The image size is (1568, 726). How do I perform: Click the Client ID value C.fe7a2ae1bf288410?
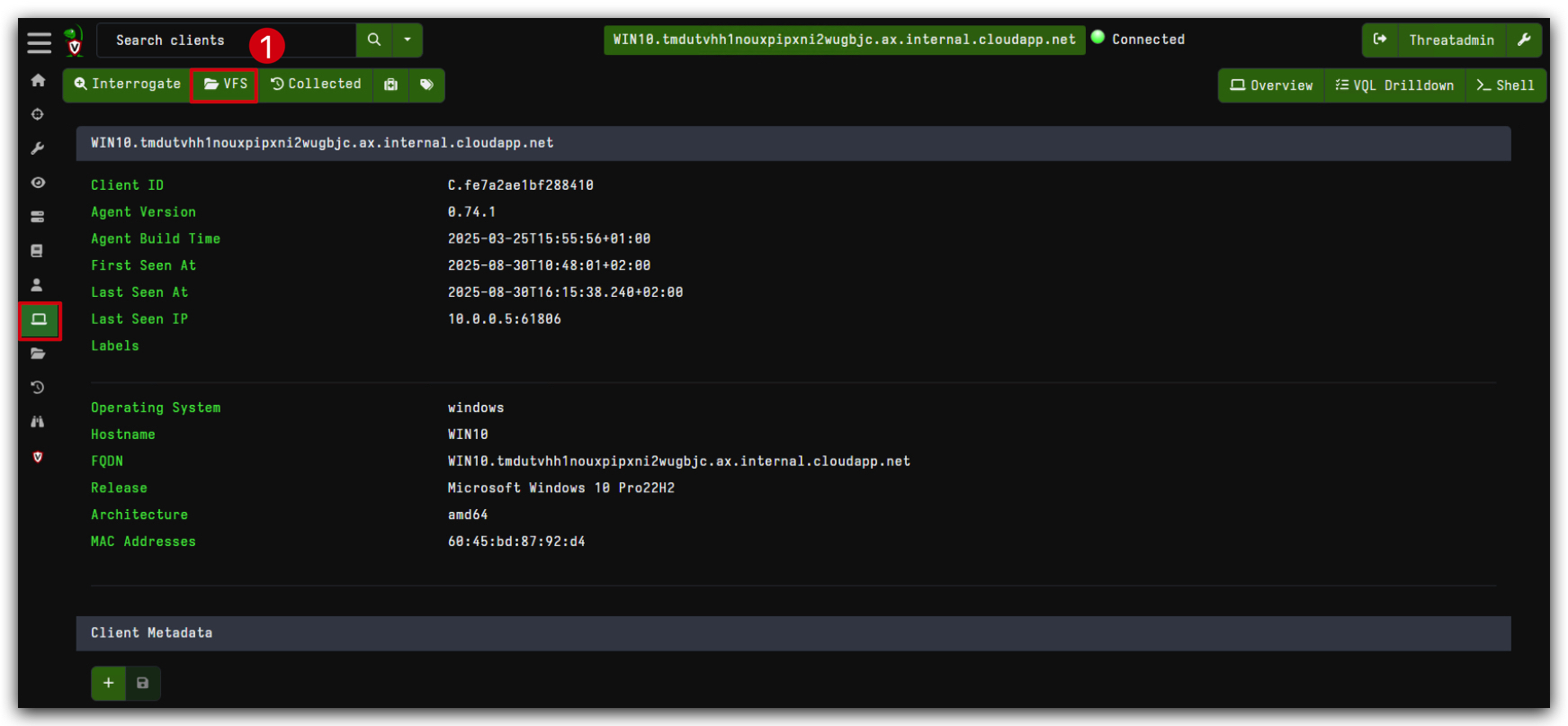click(x=521, y=185)
